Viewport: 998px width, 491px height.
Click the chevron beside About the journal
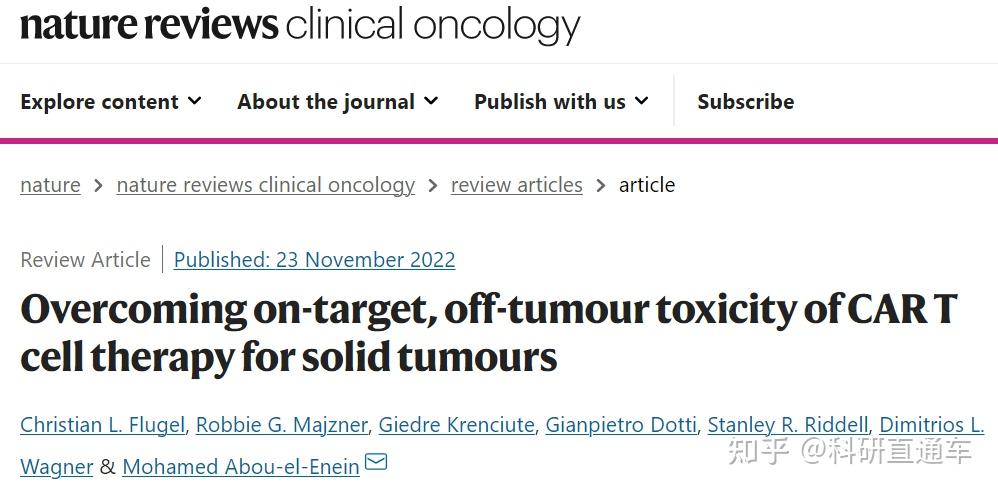pyautogui.click(x=431, y=101)
